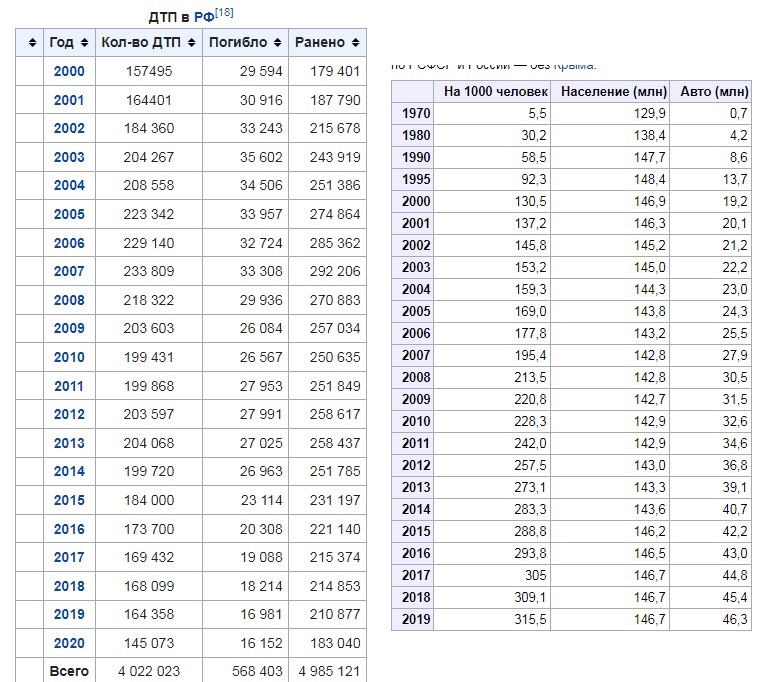Click the Всего totals row label
The width and height of the screenshot is (762, 682).
[x=69, y=671]
